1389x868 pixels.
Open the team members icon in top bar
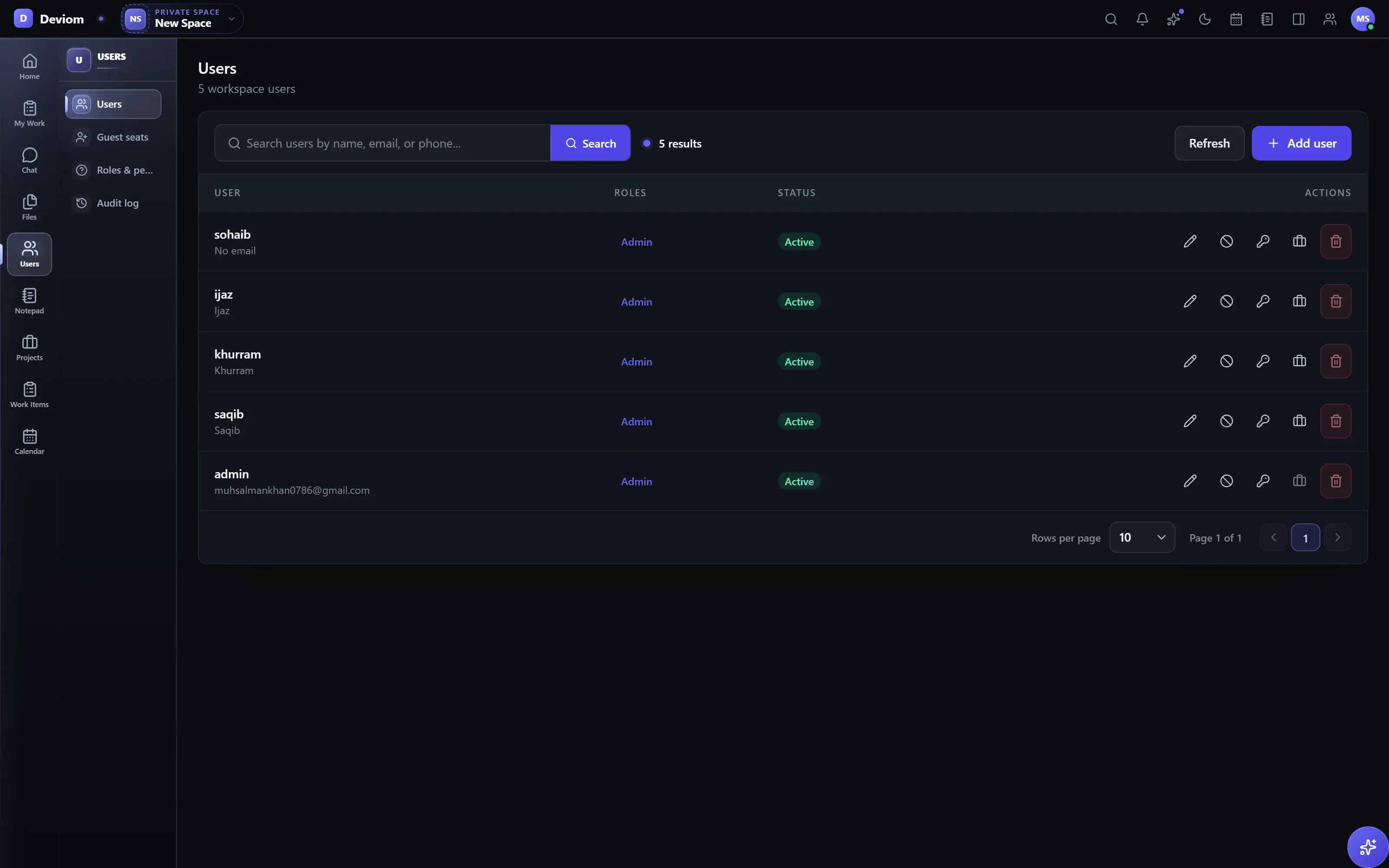1330,19
